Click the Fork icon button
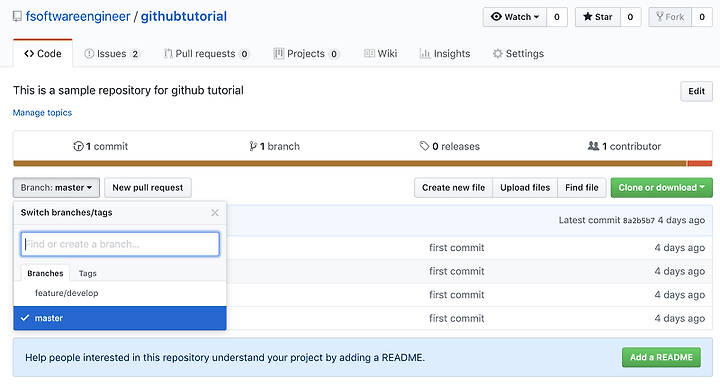The image size is (720, 386). pos(670,17)
